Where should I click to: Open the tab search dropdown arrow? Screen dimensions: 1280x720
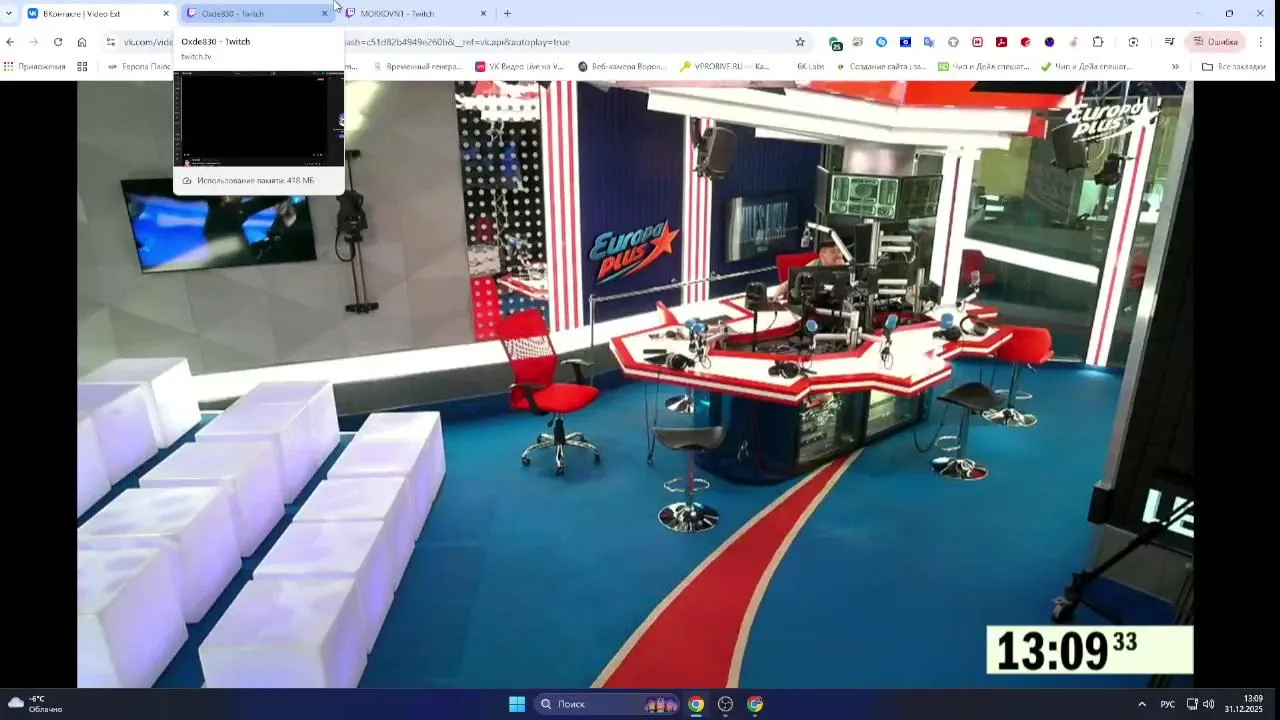click(9, 14)
